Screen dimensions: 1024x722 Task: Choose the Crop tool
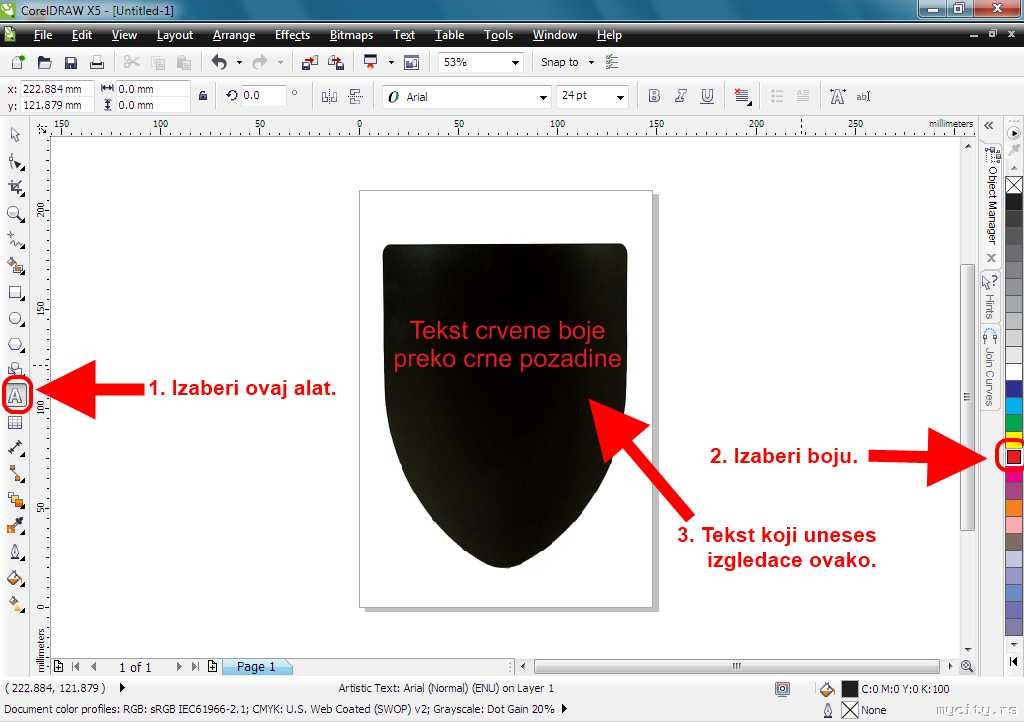pos(15,187)
